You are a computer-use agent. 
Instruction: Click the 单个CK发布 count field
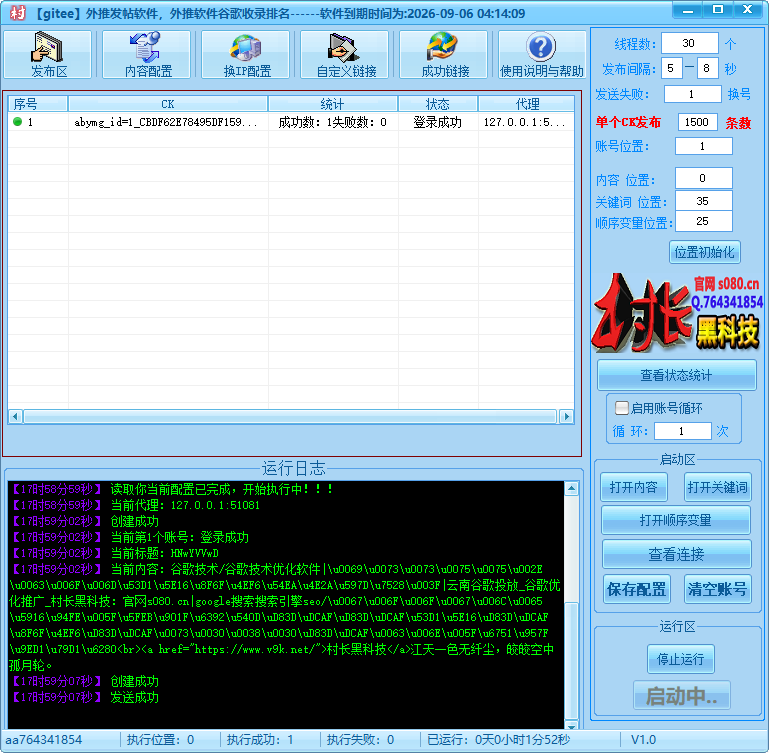(x=697, y=122)
